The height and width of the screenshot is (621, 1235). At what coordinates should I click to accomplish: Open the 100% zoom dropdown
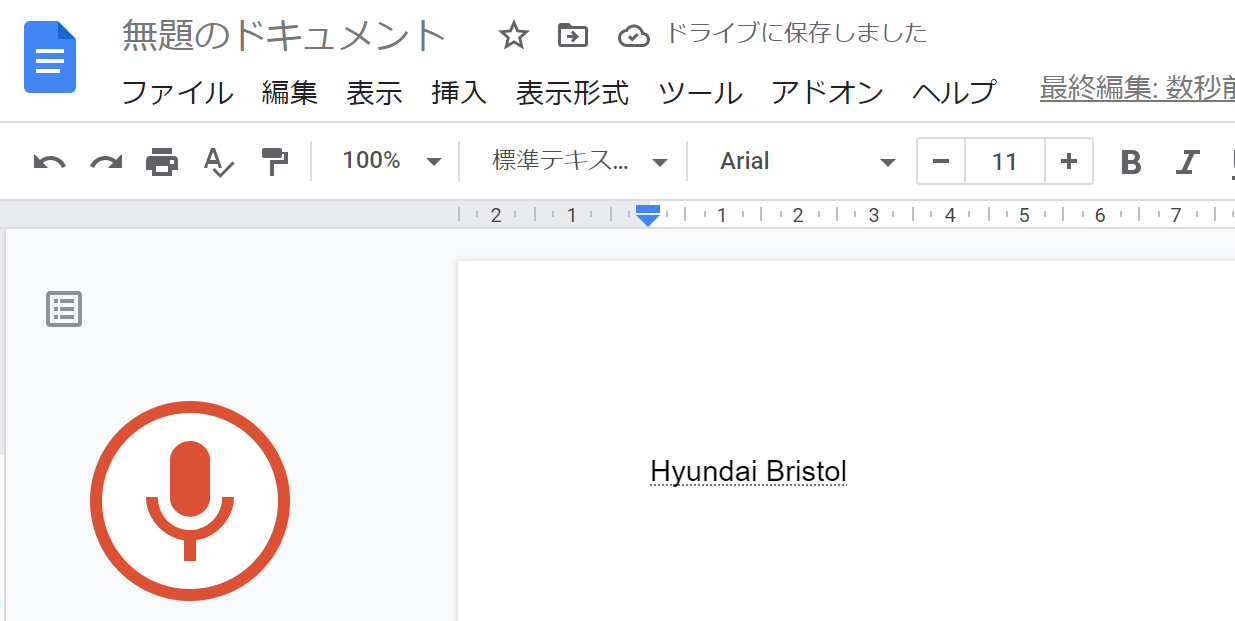[391, 161]
